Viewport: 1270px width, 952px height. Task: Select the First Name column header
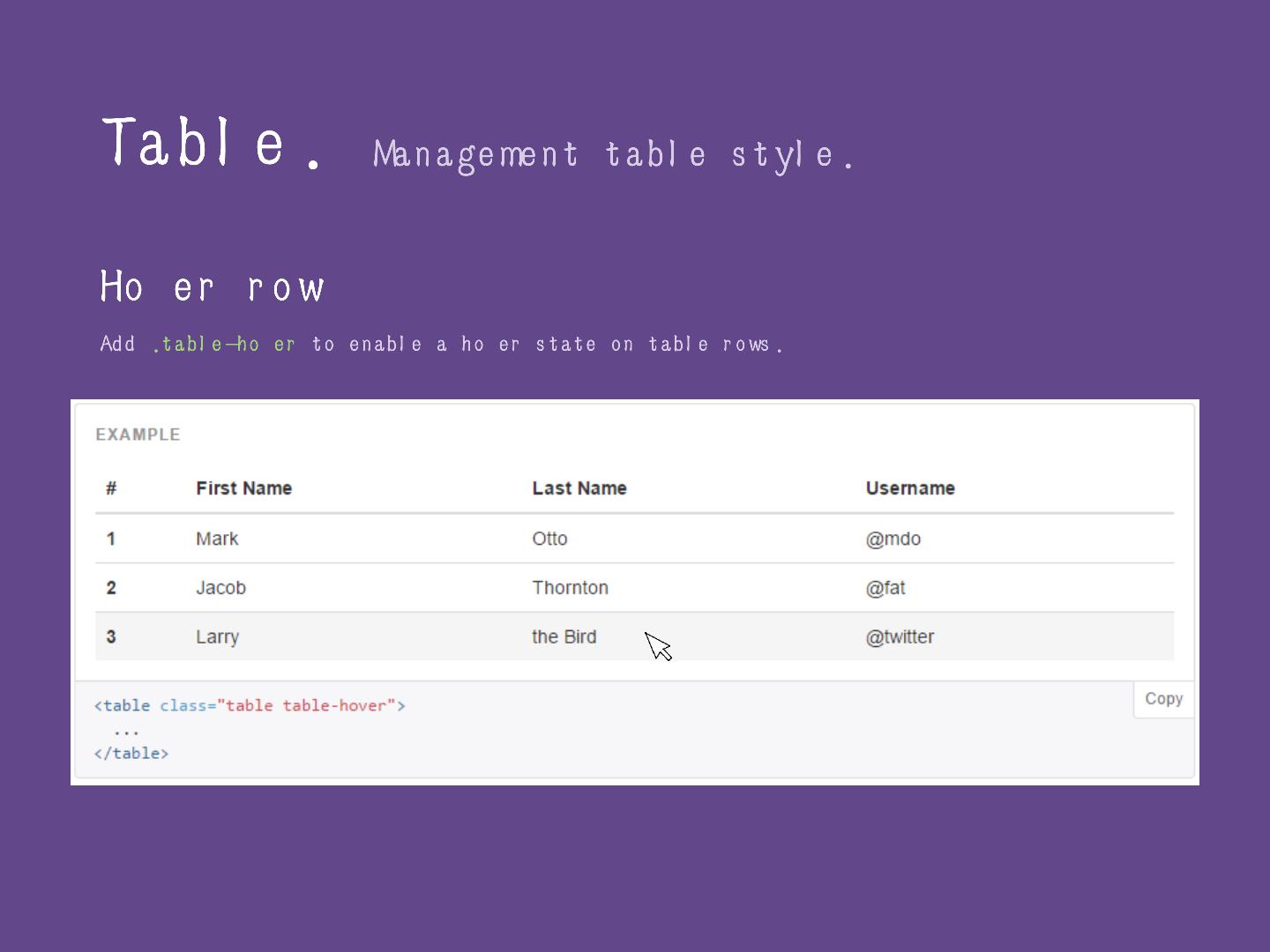coord(243,488)
